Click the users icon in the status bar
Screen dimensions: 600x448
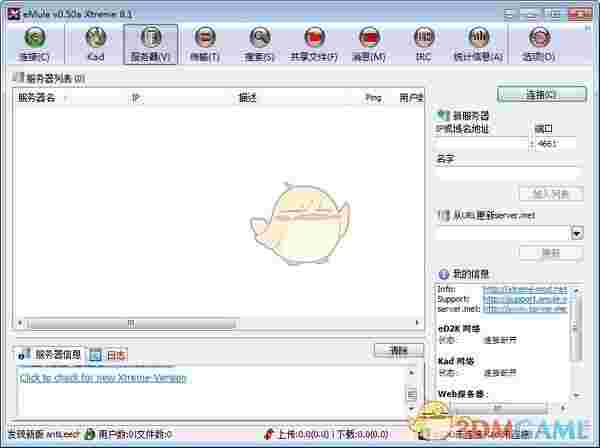90,434
